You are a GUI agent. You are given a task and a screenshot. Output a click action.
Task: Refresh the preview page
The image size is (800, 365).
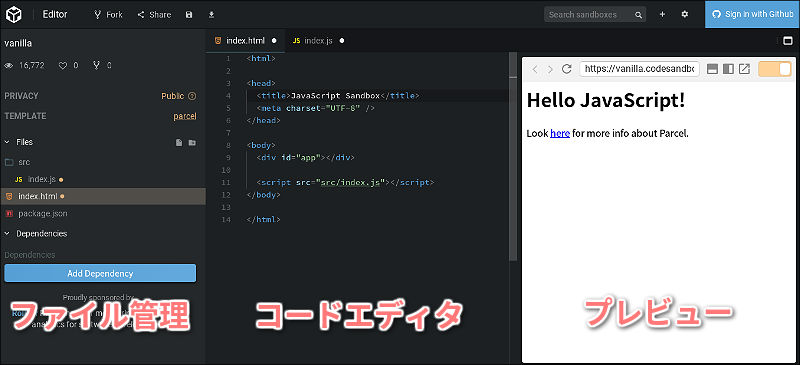566,69
